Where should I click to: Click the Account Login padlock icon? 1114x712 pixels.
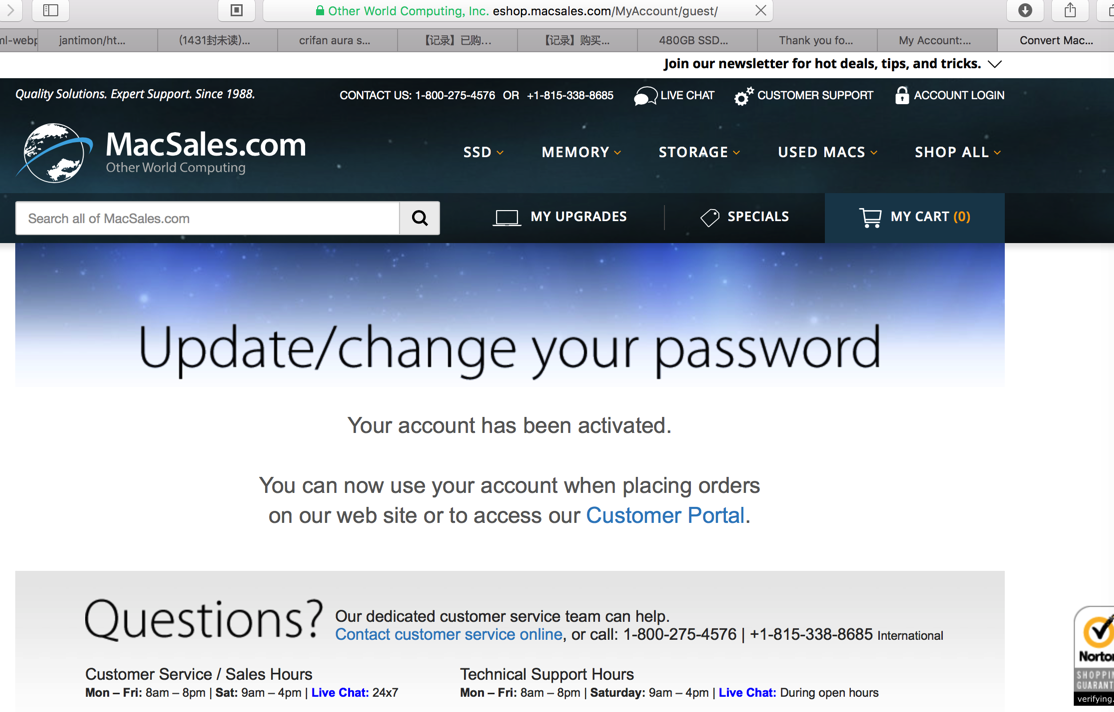pos(902,95)
